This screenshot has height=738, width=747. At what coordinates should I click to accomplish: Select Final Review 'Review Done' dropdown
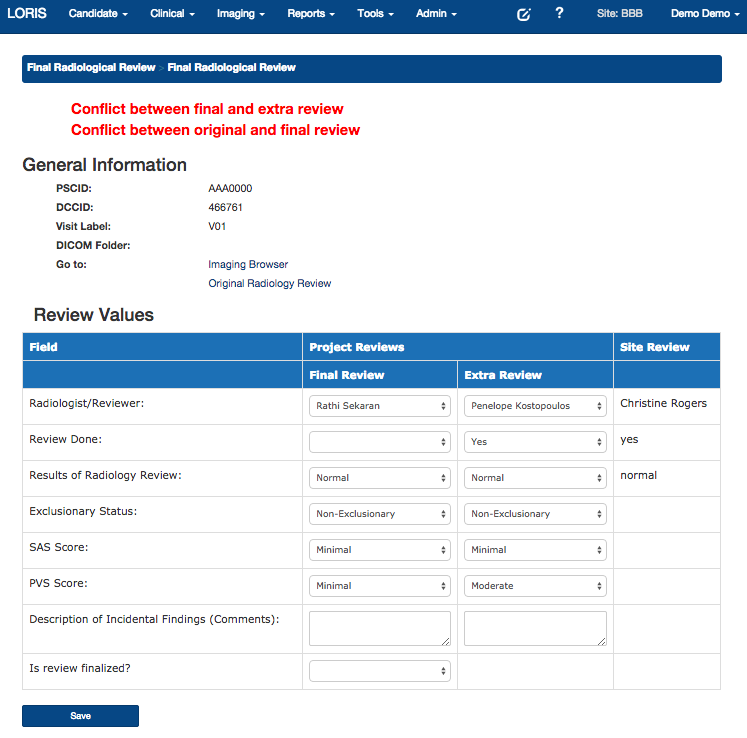click(x=380, y=442)
